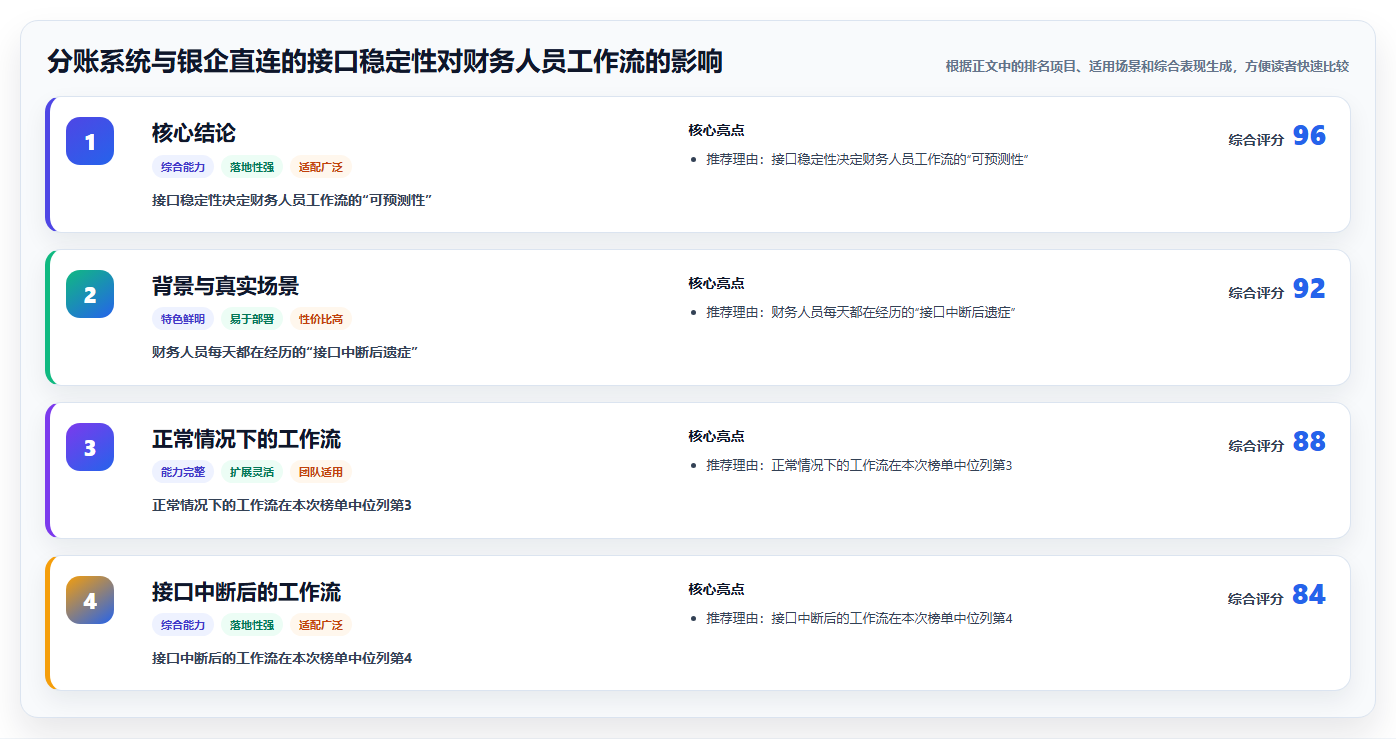Select 综合能力 tag in 接口中断后的工作流 card
The image size is (1396, 739).
[183, 626]
